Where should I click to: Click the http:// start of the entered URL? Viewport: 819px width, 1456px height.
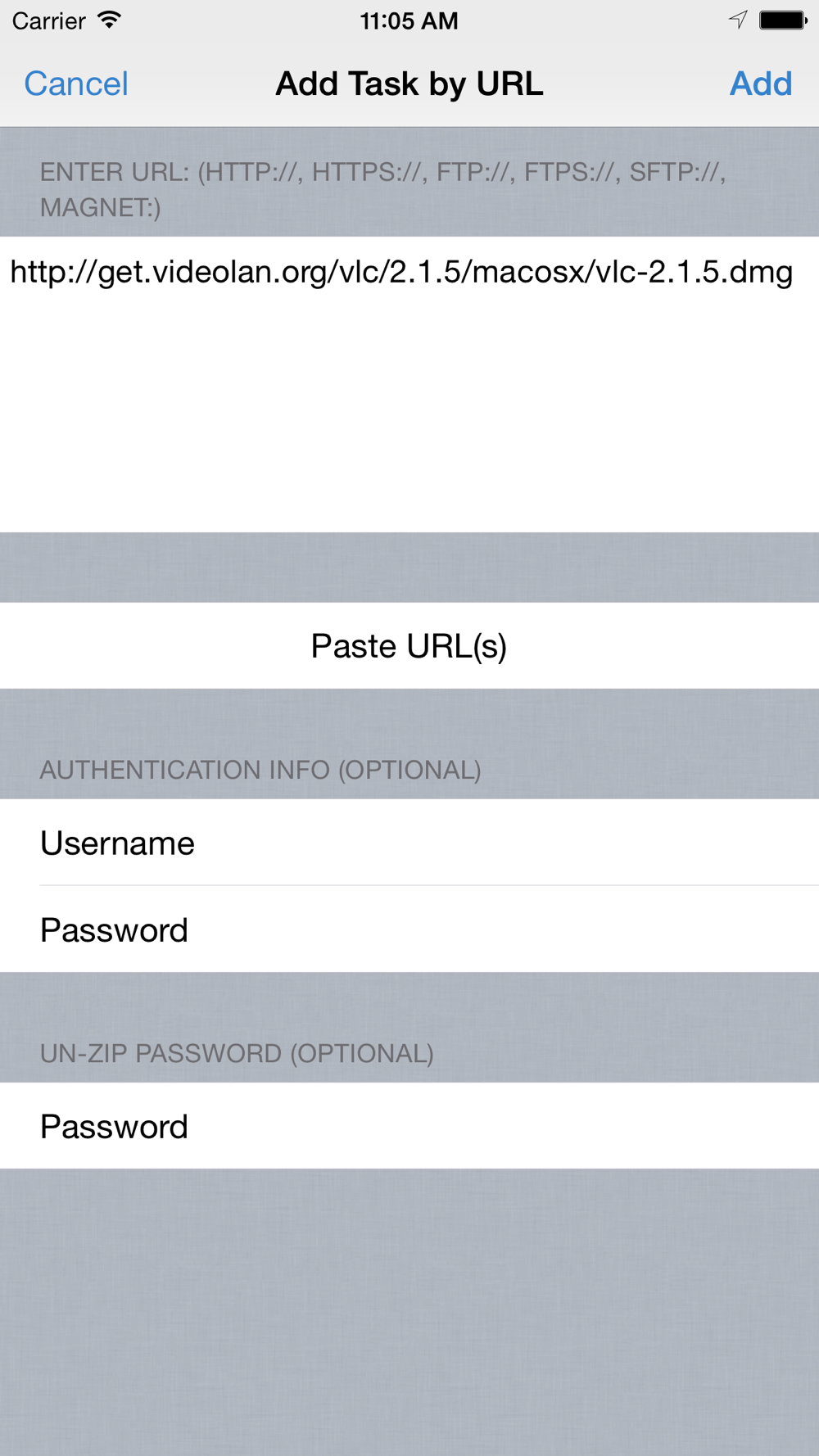(53, 272)
